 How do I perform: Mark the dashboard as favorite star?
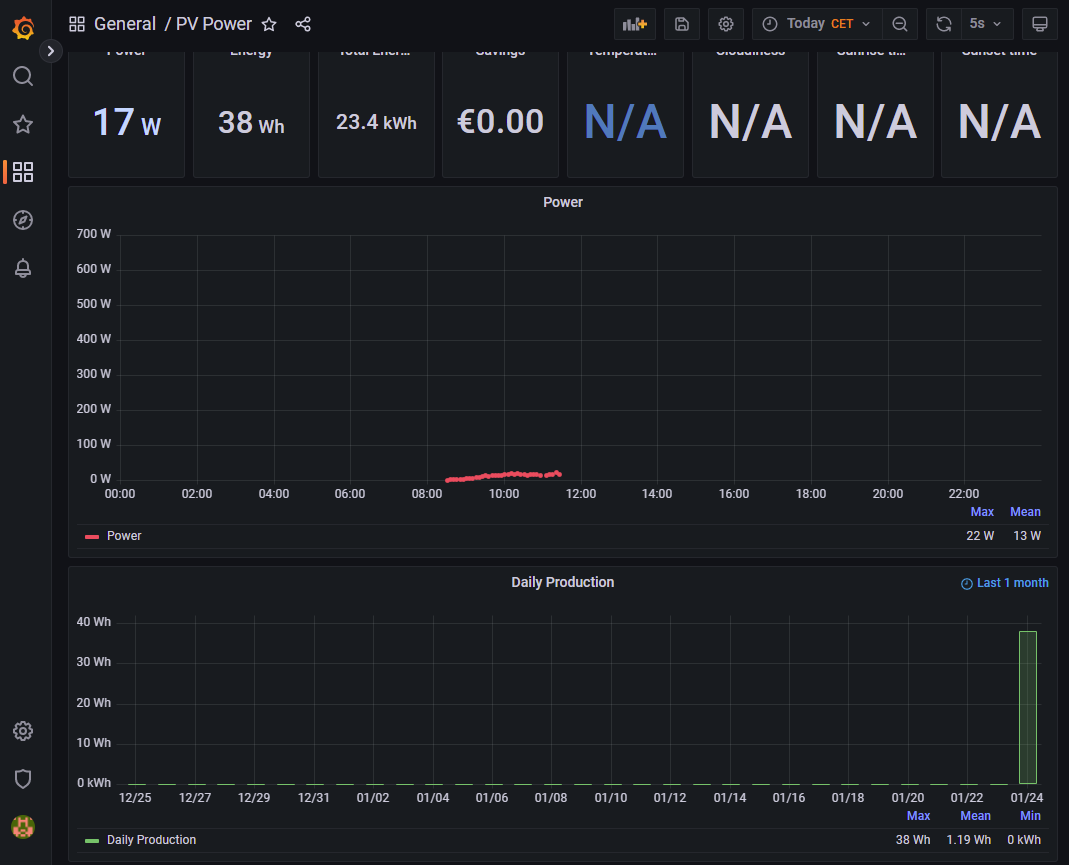pos(269,25)
